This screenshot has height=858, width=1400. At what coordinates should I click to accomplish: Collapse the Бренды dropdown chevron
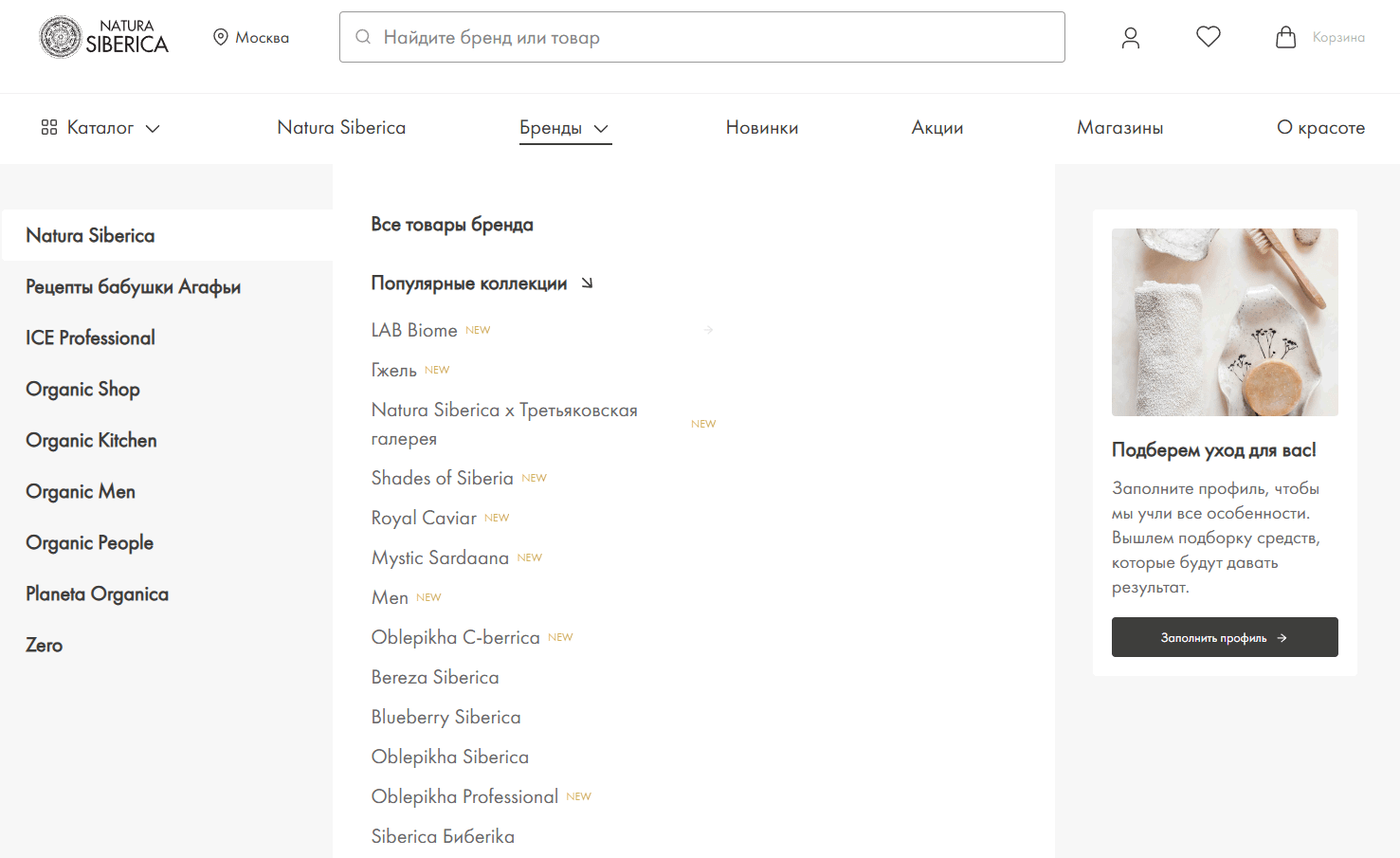tap(601, 128)
